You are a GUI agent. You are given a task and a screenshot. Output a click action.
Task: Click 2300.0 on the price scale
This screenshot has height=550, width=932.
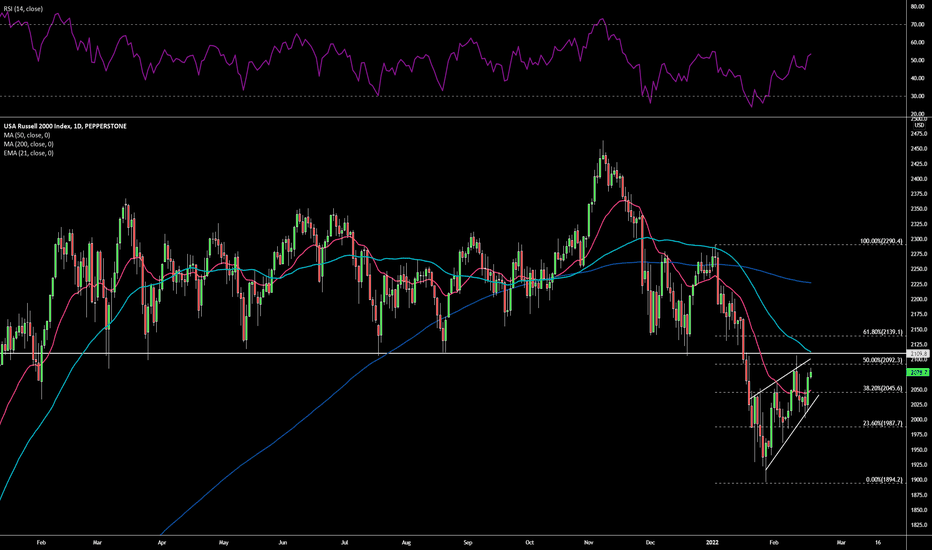[x=919, y=239]
